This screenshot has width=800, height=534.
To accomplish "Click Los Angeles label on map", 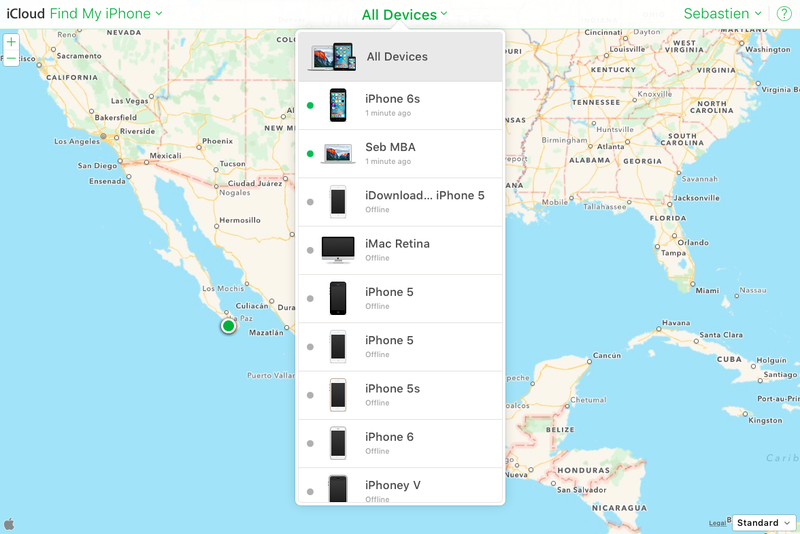I will tap(77, 141).
